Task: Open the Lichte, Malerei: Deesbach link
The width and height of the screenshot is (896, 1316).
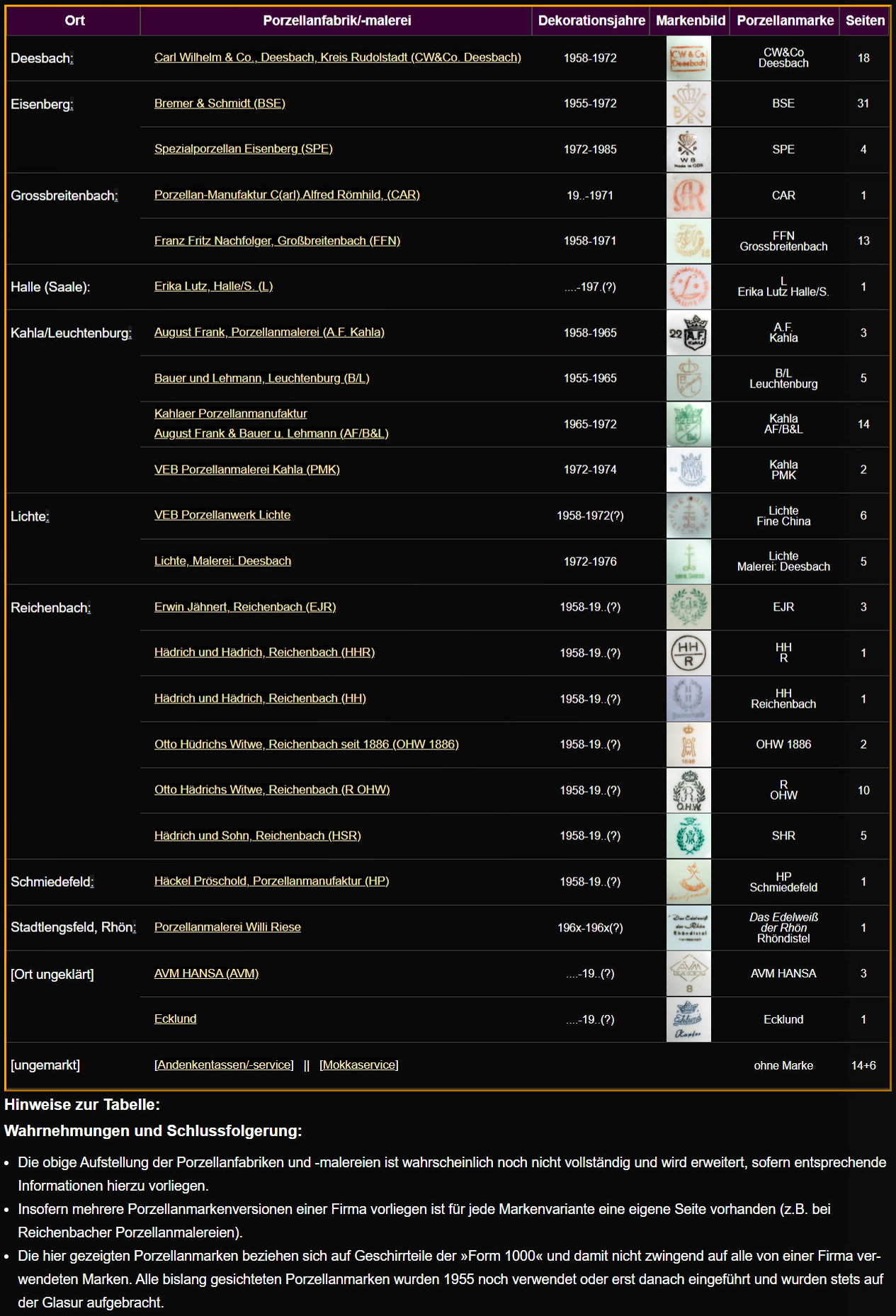Action: (222, 561)
